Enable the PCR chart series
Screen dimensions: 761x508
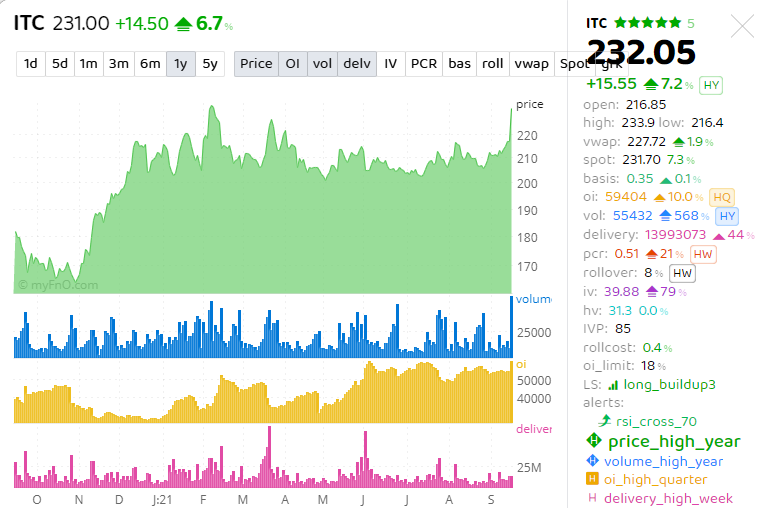[424, 64]
